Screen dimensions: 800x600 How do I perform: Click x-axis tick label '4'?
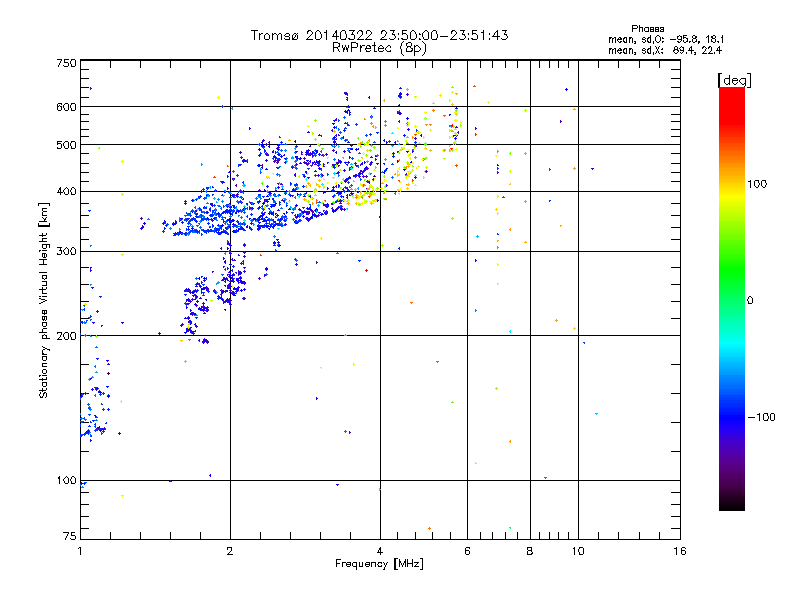point(380,551)
